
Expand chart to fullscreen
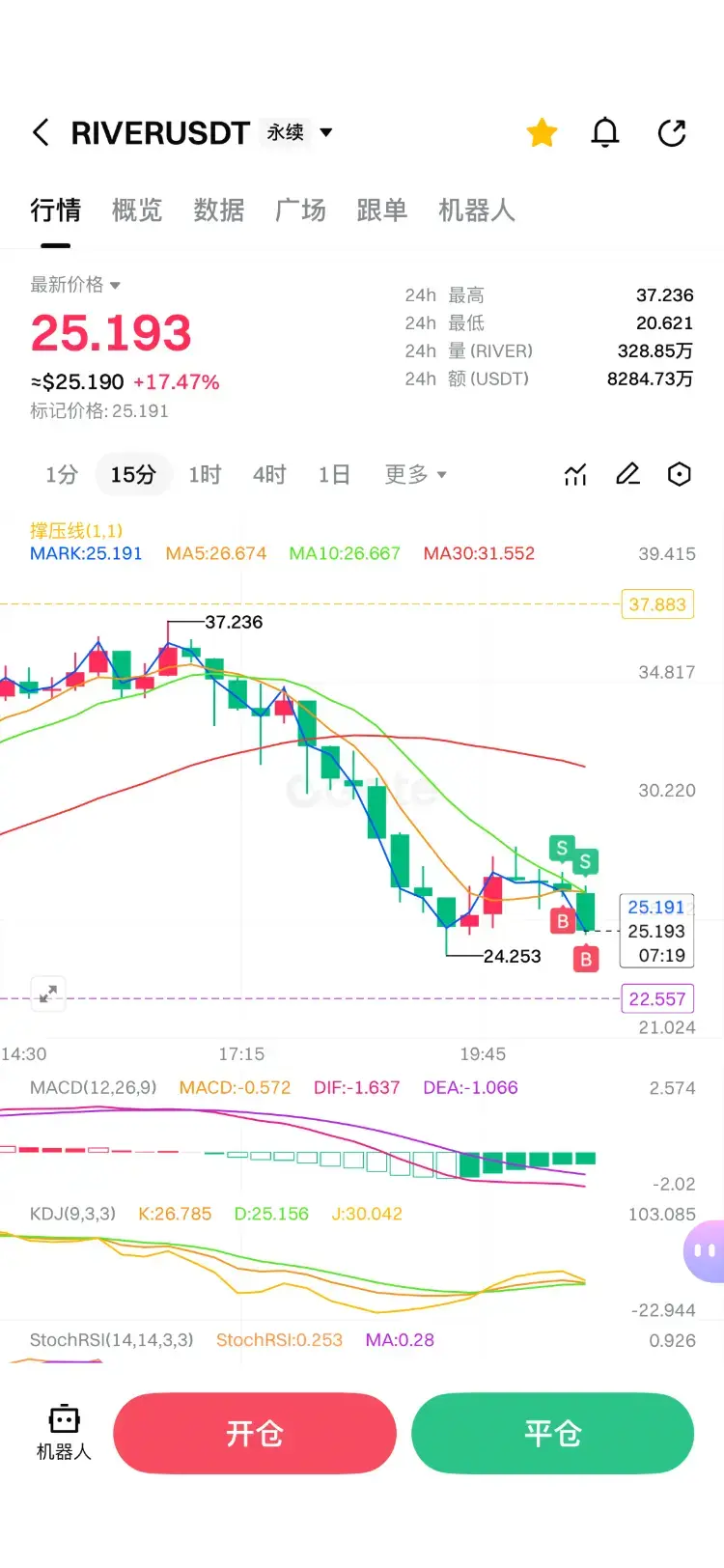coord(48,993)
